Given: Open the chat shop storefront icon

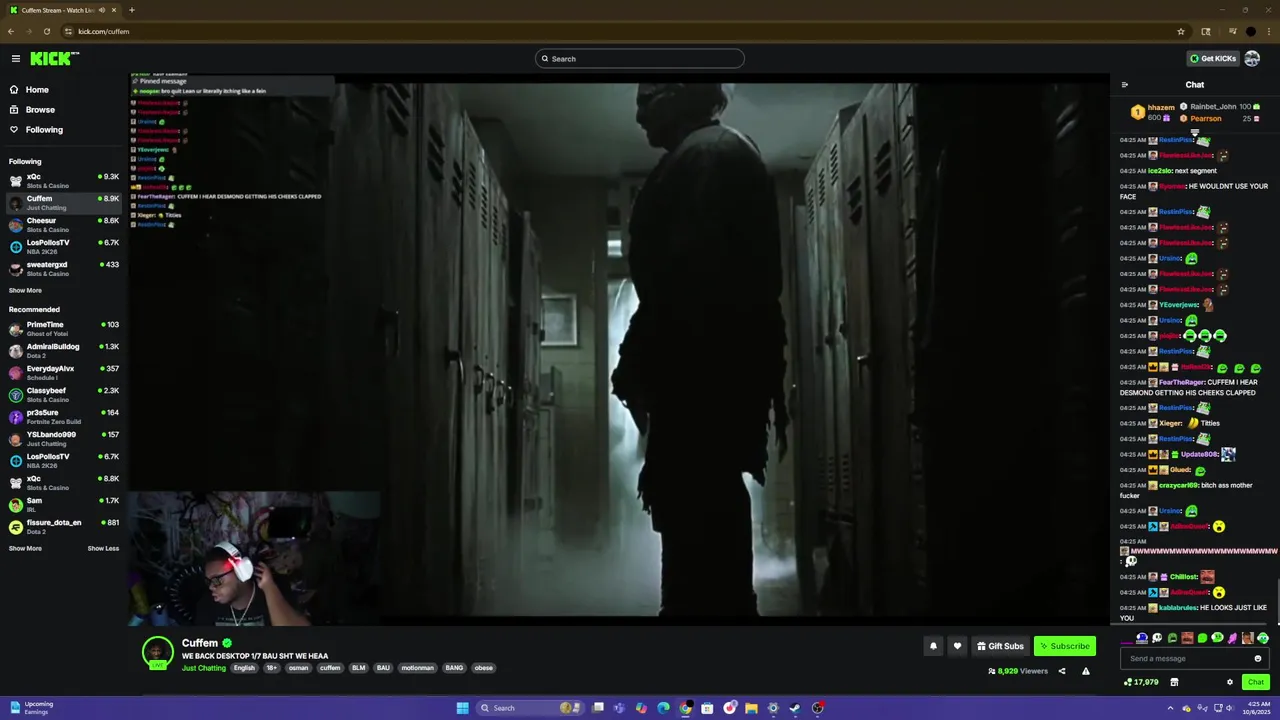Looking at the screenshot, I should coord(1174,682).
